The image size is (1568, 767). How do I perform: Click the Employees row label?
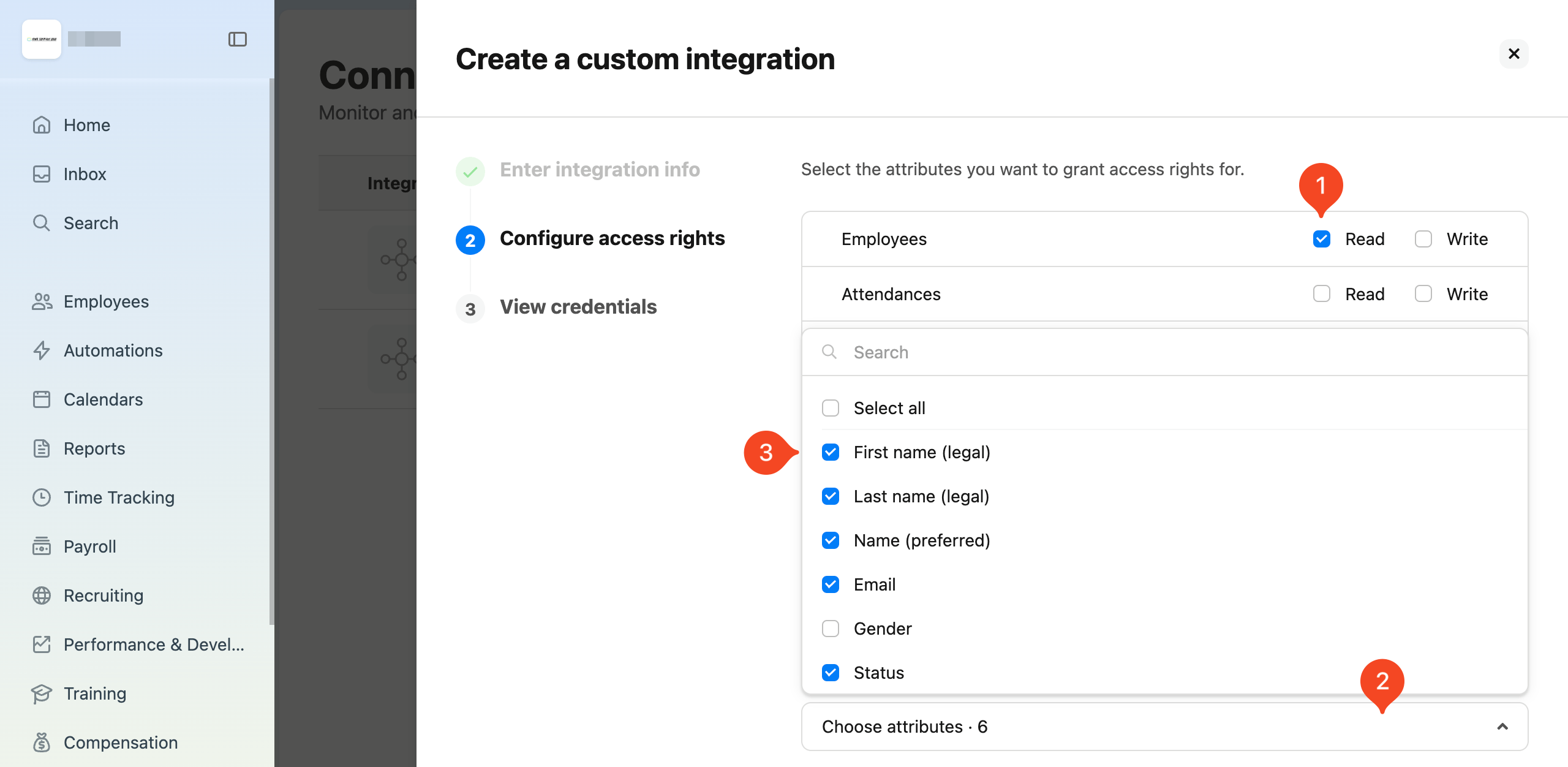click(884, 239)
